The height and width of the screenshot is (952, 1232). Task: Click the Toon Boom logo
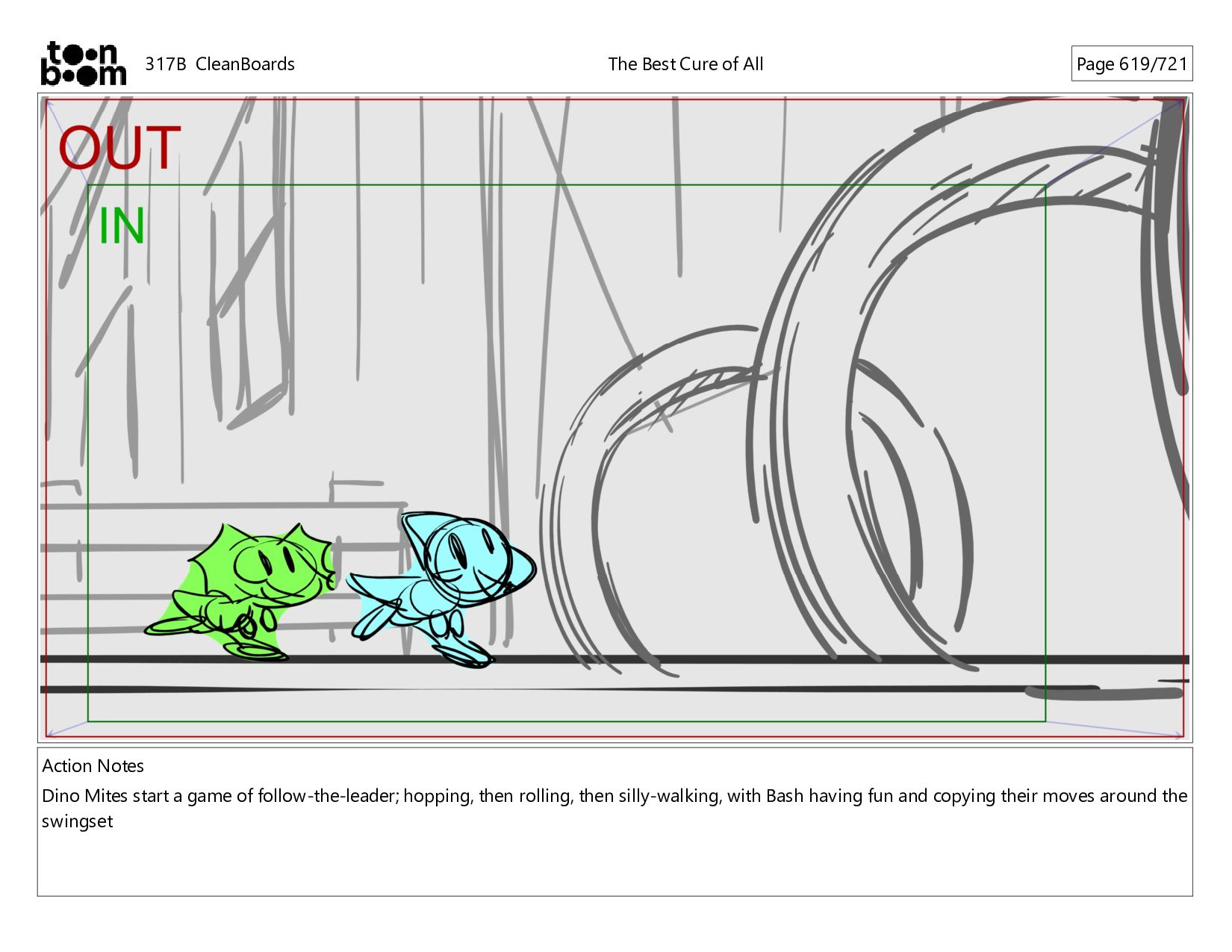[83, 63]
